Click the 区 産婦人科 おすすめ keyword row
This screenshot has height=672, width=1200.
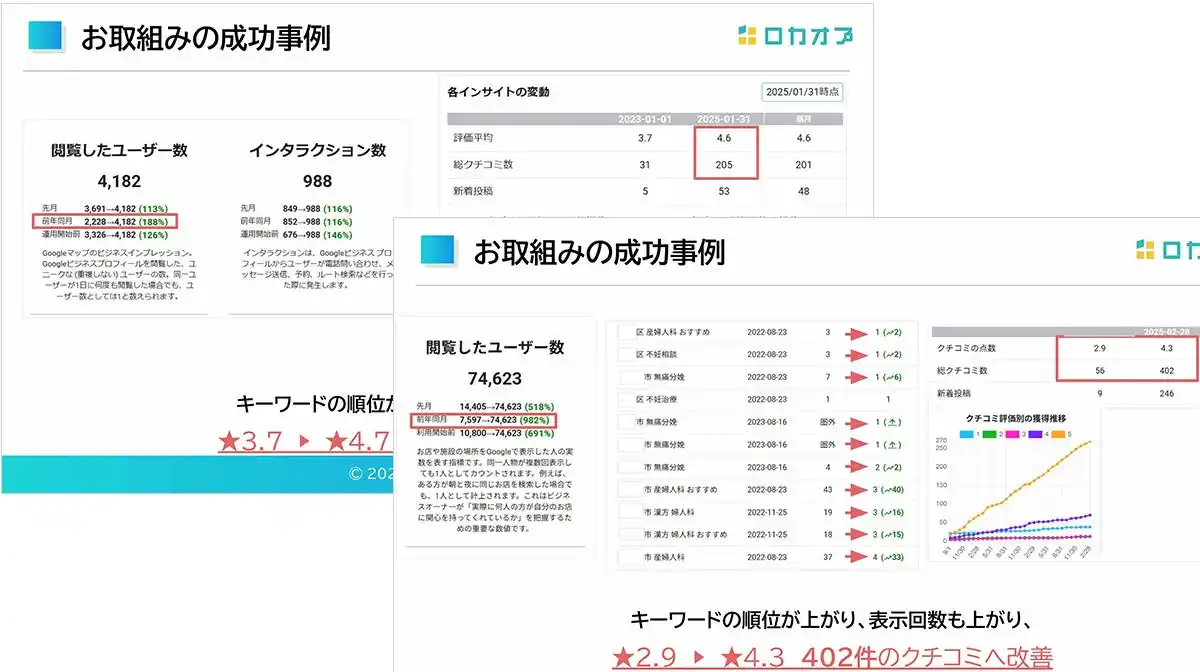[x=760, y=331]
